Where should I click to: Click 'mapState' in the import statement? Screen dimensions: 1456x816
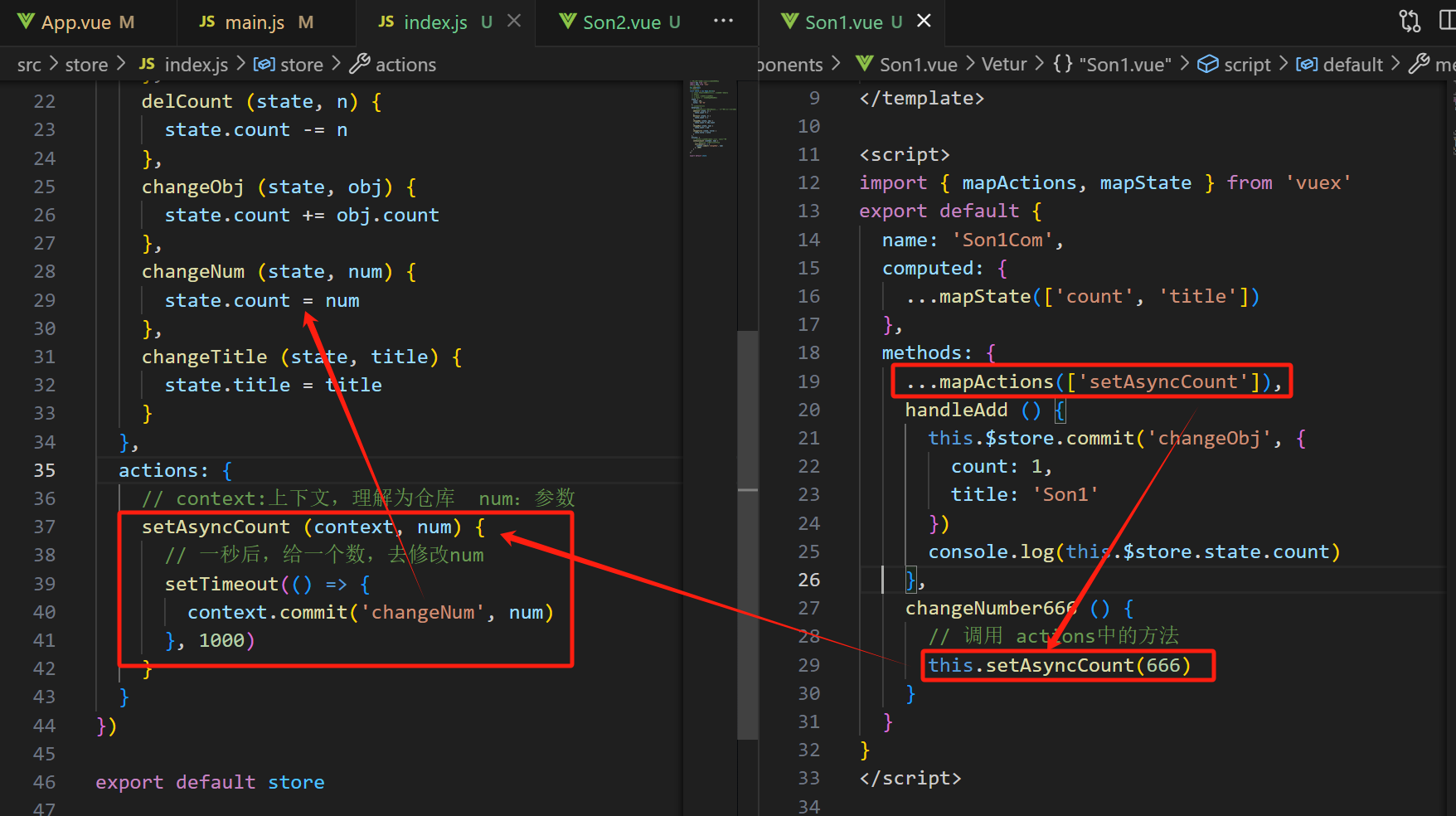1145,182
